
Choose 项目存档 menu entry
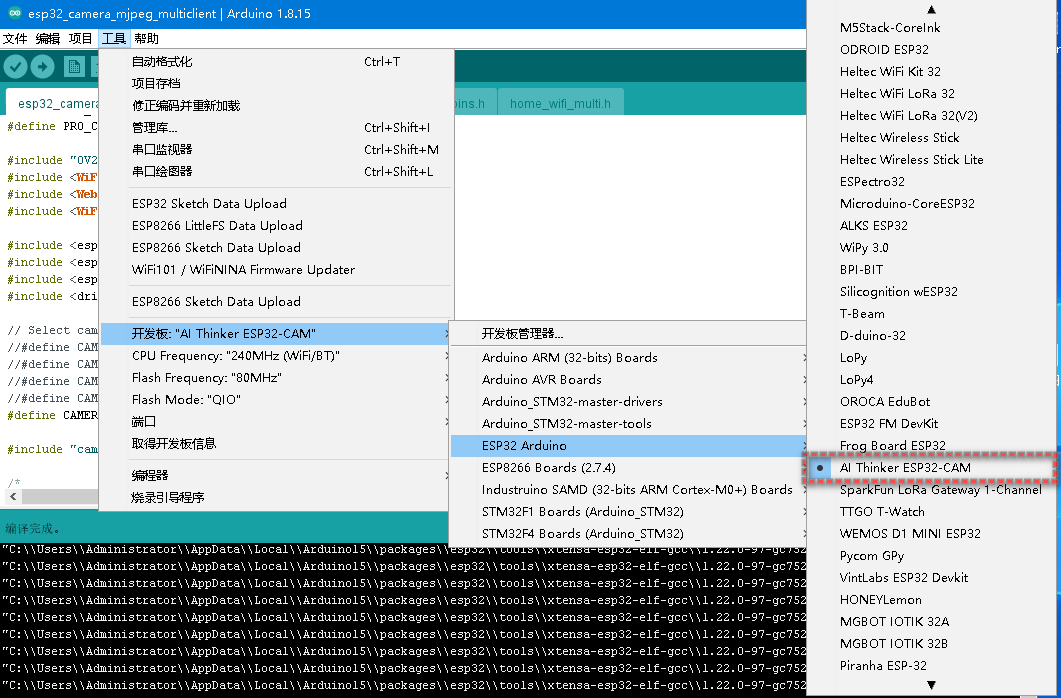pyautogui.click(x=275, y=83)
